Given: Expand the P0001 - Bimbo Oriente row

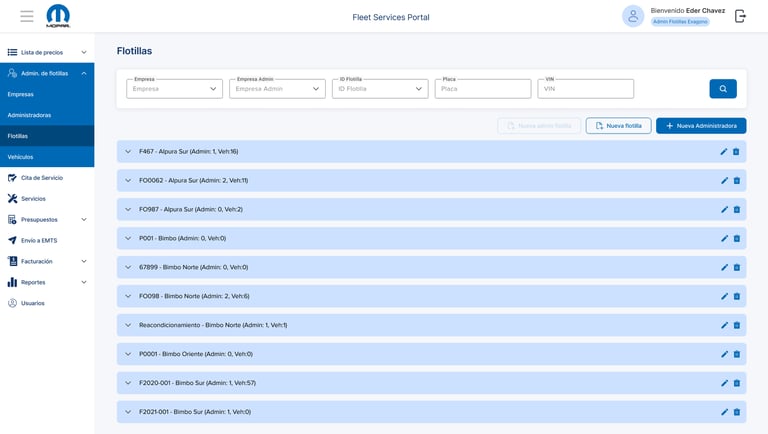Looking at the screenshot, I should click(128, 354).
